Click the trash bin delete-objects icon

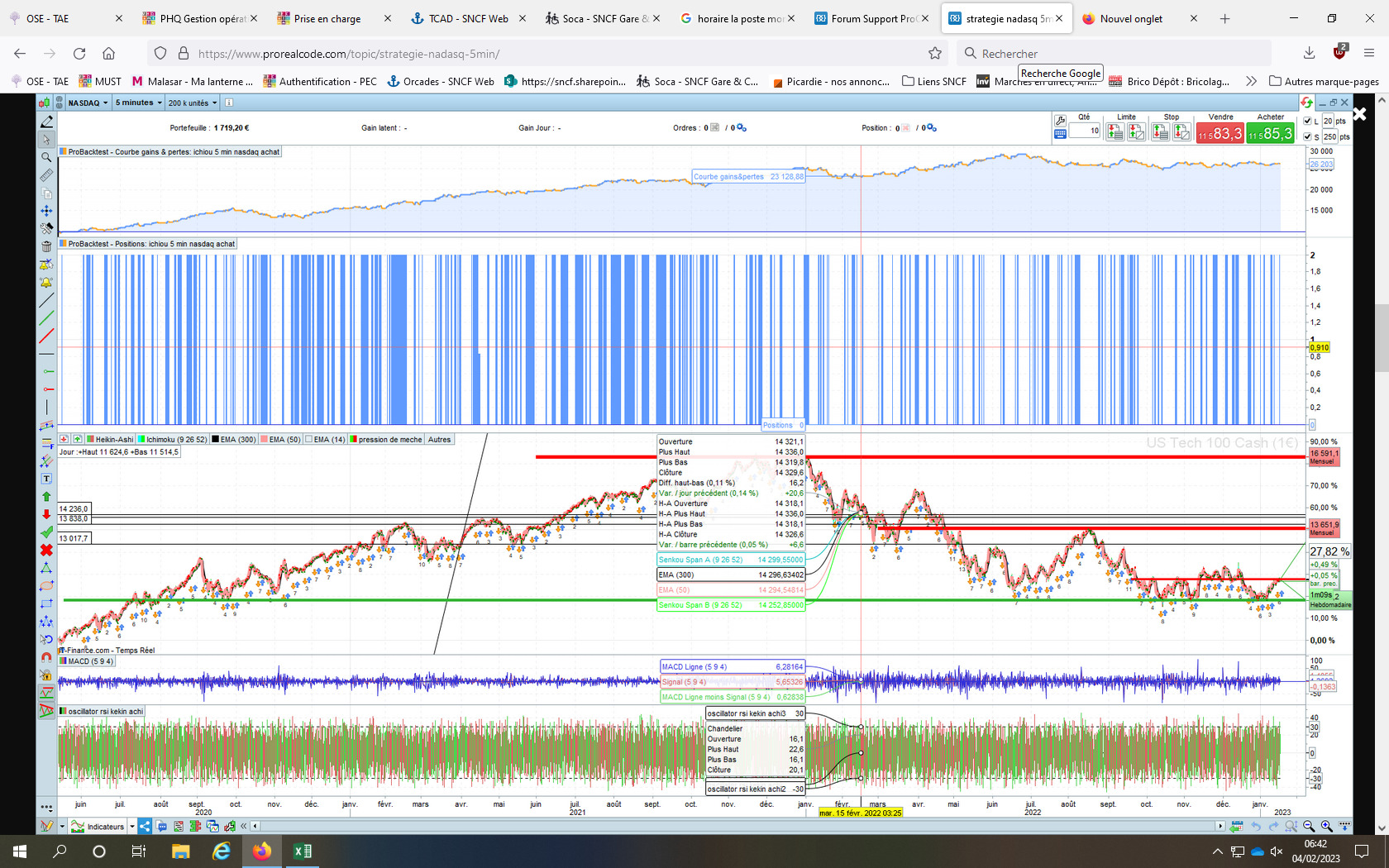[46, 246]
